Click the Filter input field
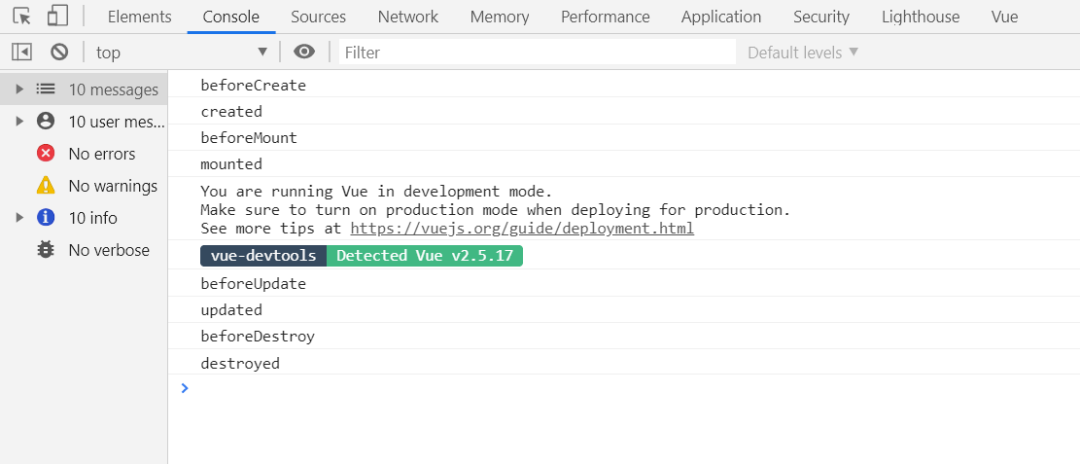 [x=537, y=52]
